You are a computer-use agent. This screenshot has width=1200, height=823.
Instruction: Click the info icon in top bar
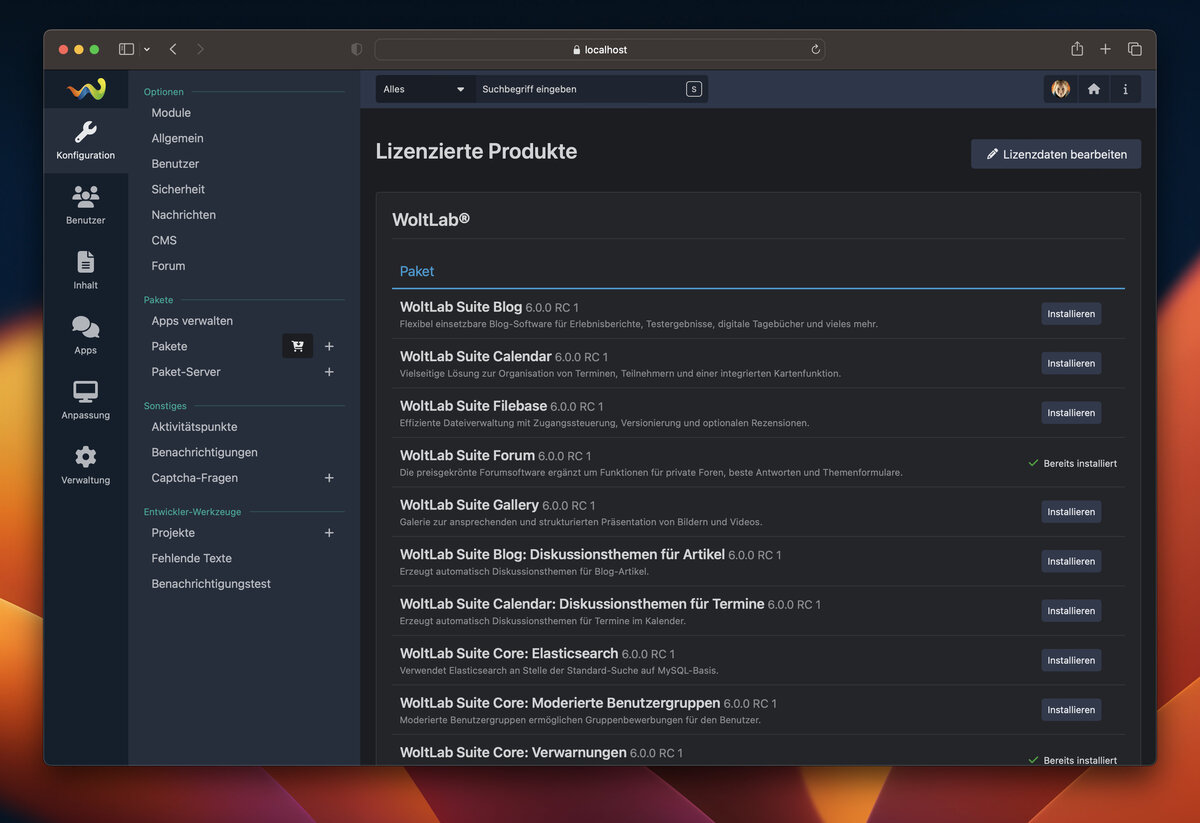(1125, 89)
